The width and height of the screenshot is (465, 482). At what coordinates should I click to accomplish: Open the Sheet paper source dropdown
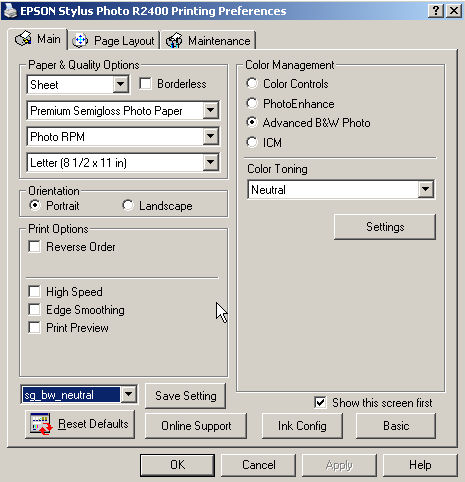pos(120,84)
